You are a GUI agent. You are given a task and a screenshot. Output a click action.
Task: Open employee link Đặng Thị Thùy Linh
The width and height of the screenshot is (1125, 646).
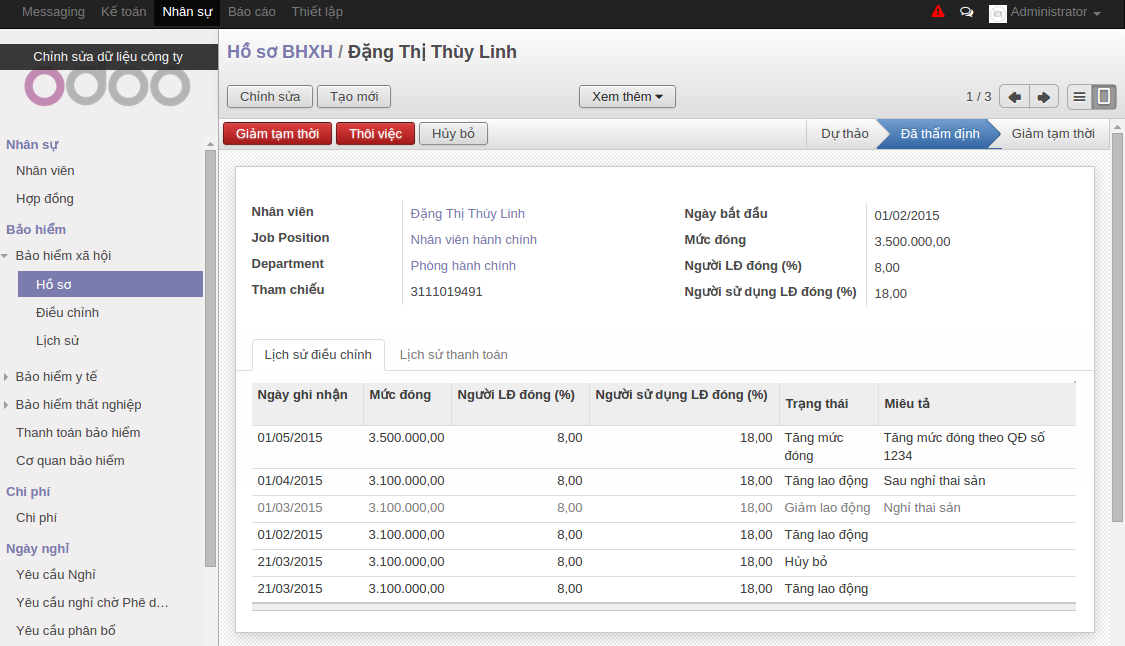click(467, 214)
